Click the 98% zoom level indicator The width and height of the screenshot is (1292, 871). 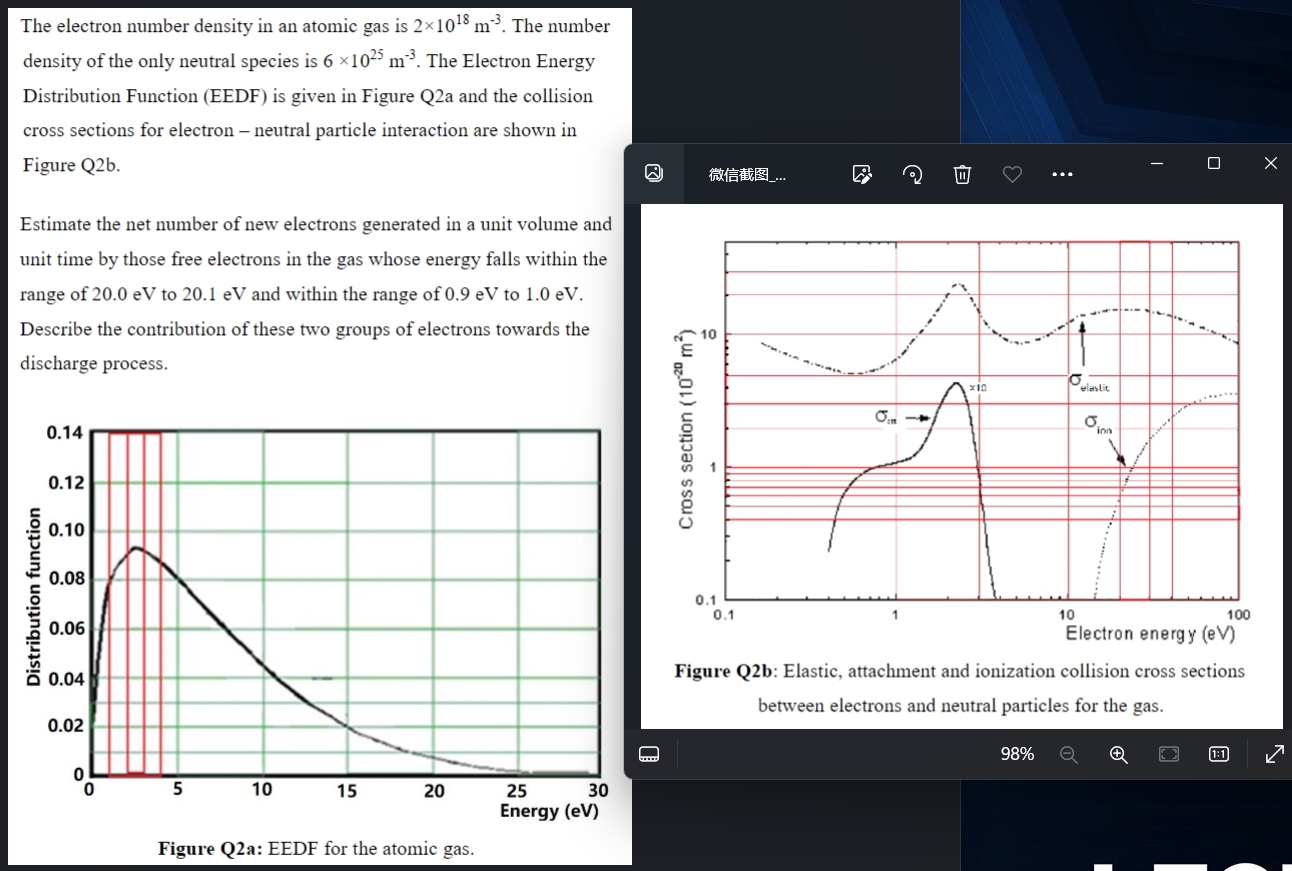click(1017, 754)
